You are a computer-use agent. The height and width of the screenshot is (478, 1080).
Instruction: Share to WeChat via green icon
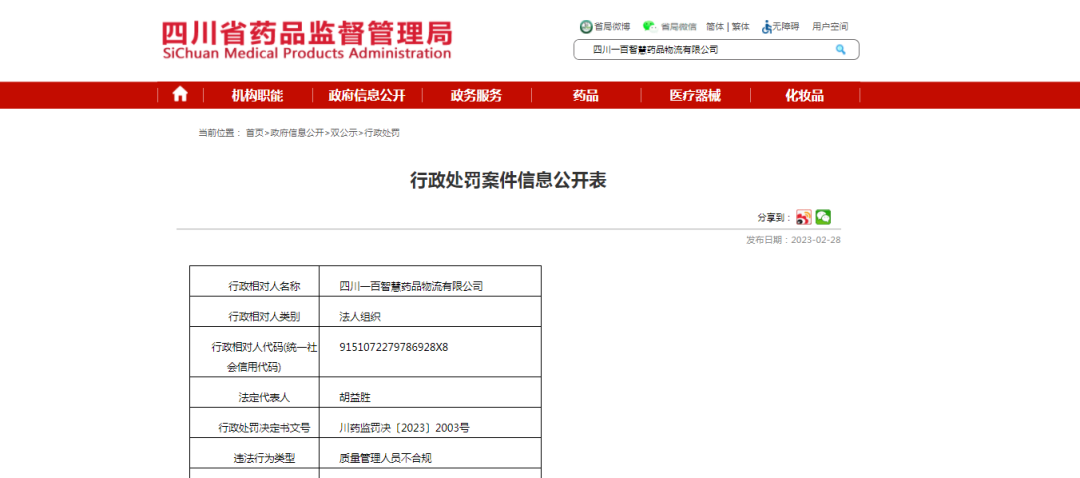(x=823, y=217)
